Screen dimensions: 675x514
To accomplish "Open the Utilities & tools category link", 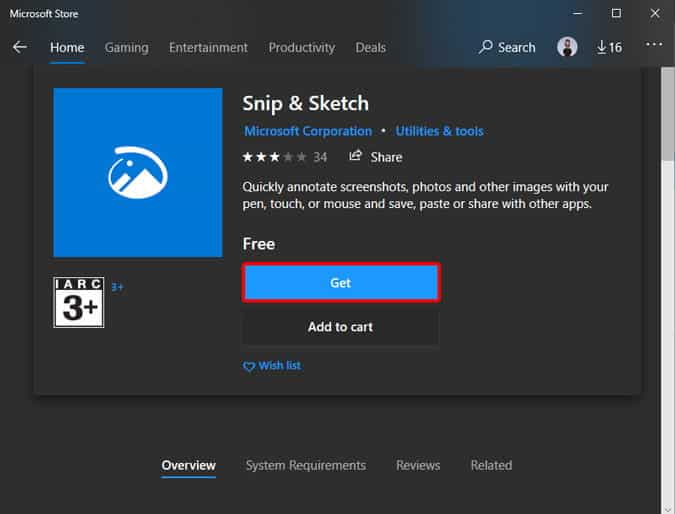I will coord(440,131).
